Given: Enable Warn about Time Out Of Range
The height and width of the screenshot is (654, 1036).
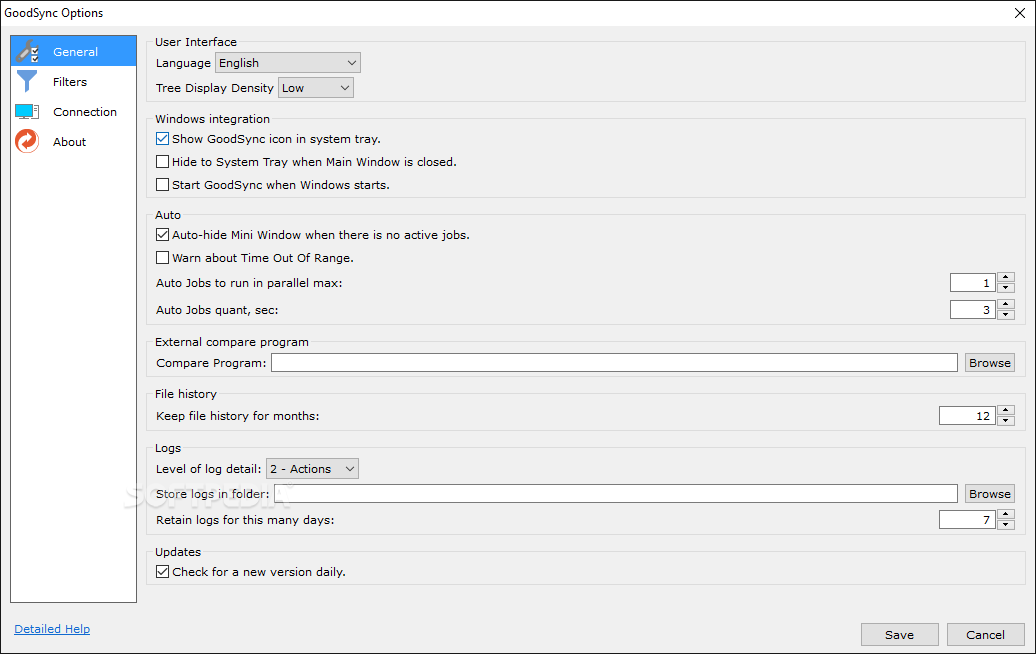Looking at the screenshot, I should (163, 258).
